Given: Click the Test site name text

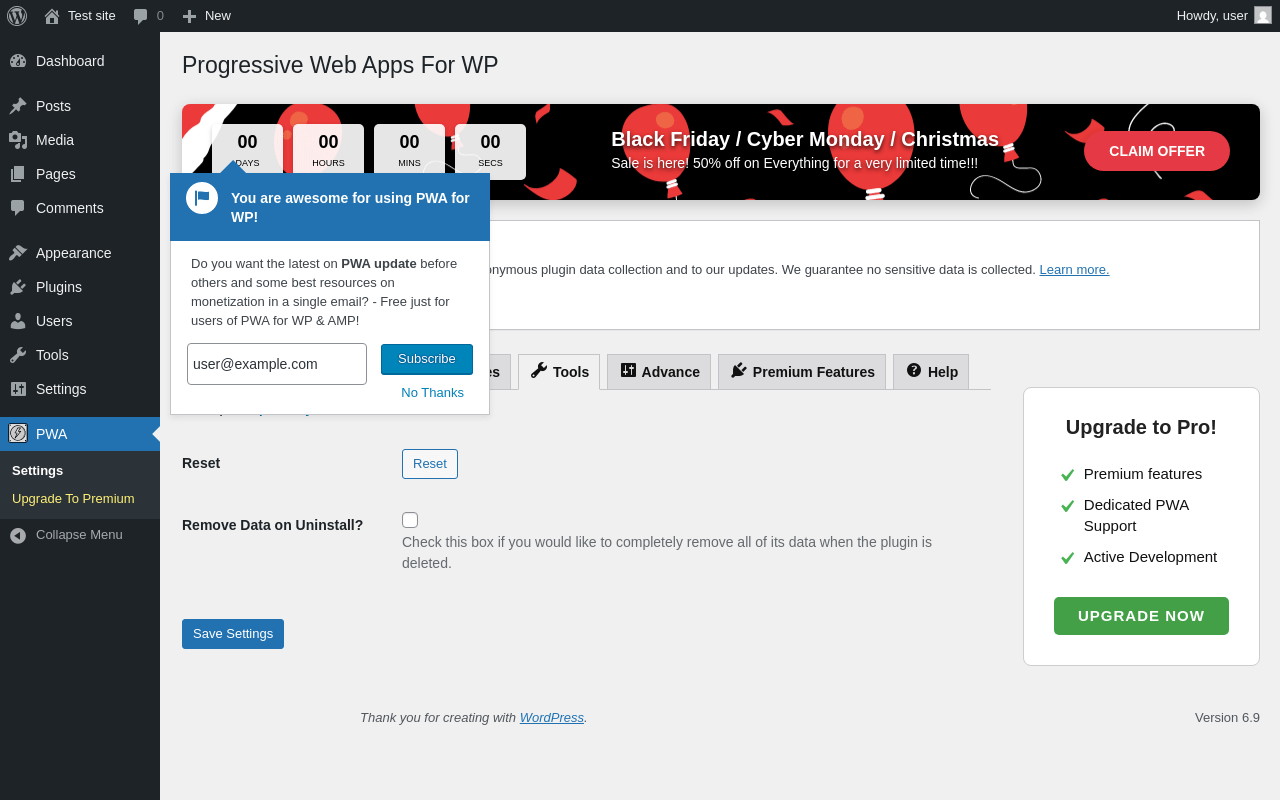Looking at the screenshot, I should 92,15.
